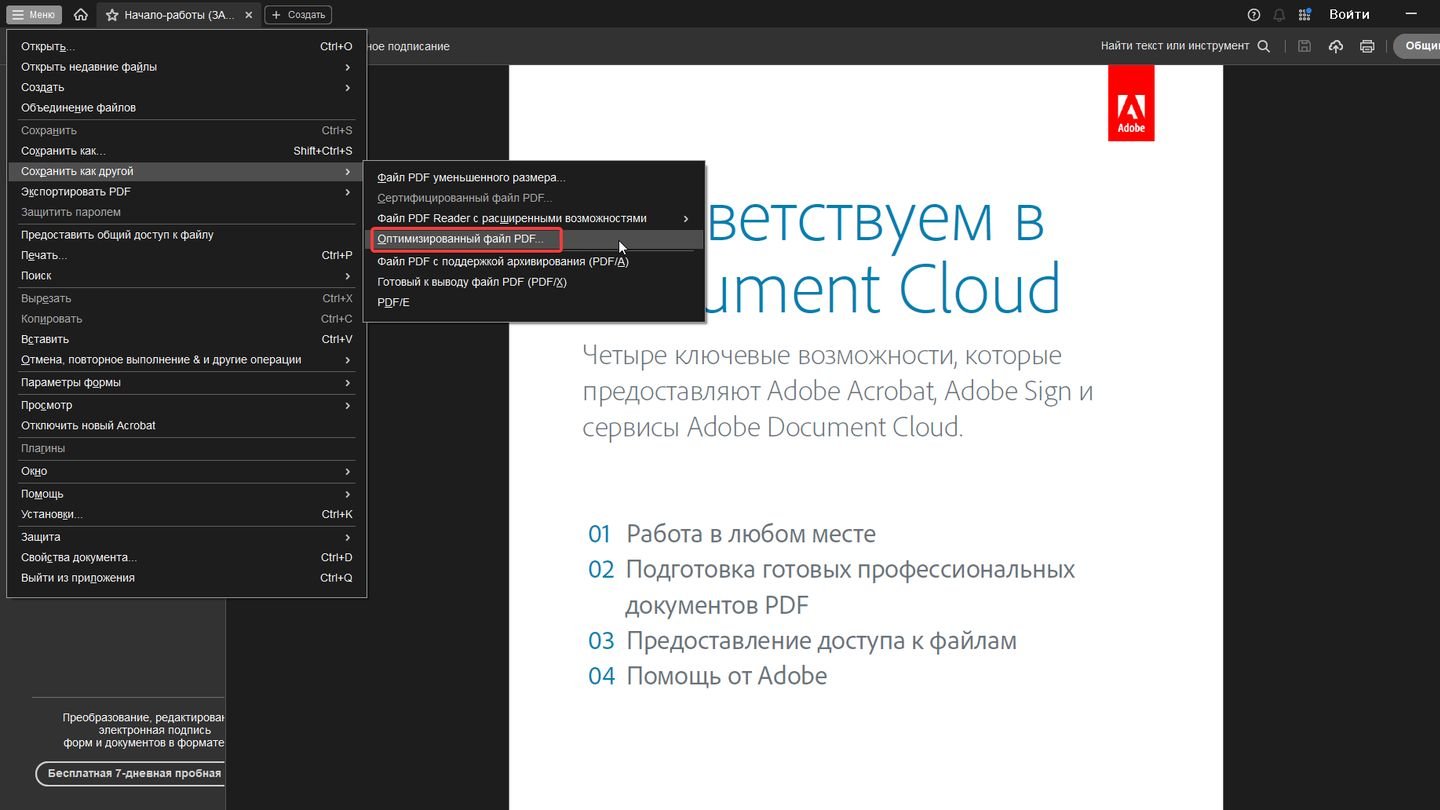
Task: Select Выйти из приложения menu item
Action: click(187, 578)
